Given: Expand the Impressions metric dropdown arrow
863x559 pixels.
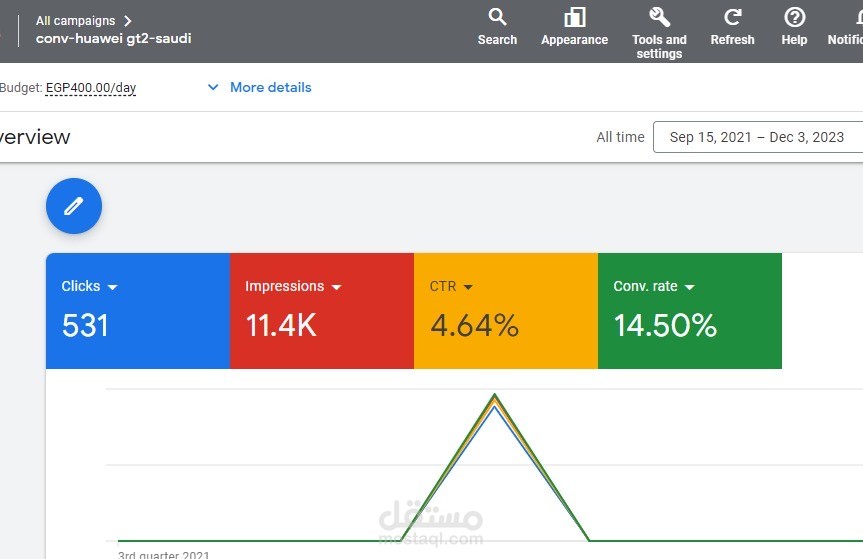Looking at the screenshot, I should point(336,287).
